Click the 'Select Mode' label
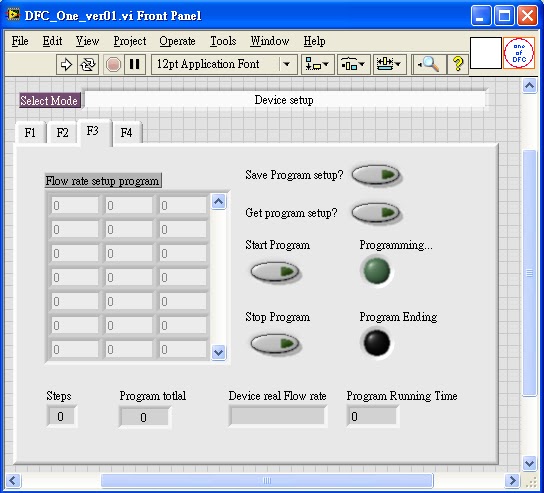 click(x=49, y=100)
